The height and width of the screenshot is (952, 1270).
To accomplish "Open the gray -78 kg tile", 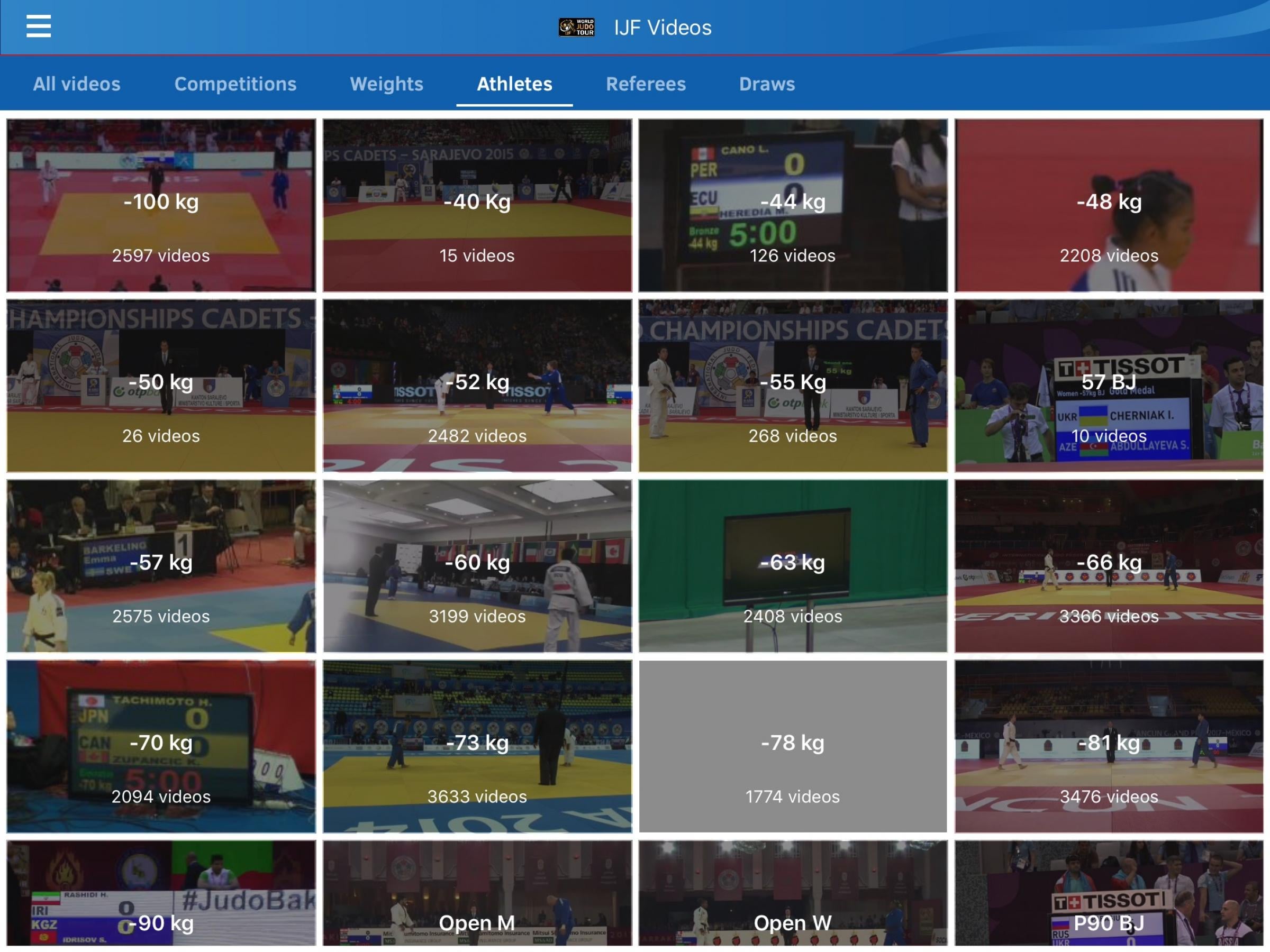I will [793, 746].
